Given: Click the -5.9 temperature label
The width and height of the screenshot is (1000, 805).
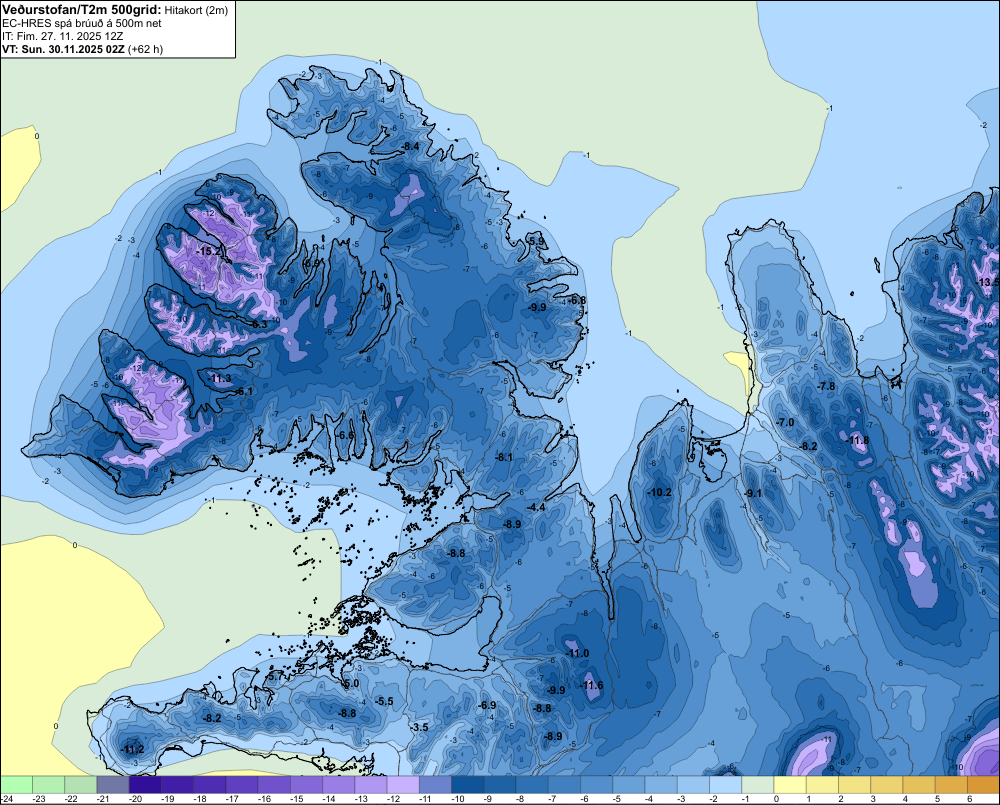Looking at the screenshot, I should (537, 241).
